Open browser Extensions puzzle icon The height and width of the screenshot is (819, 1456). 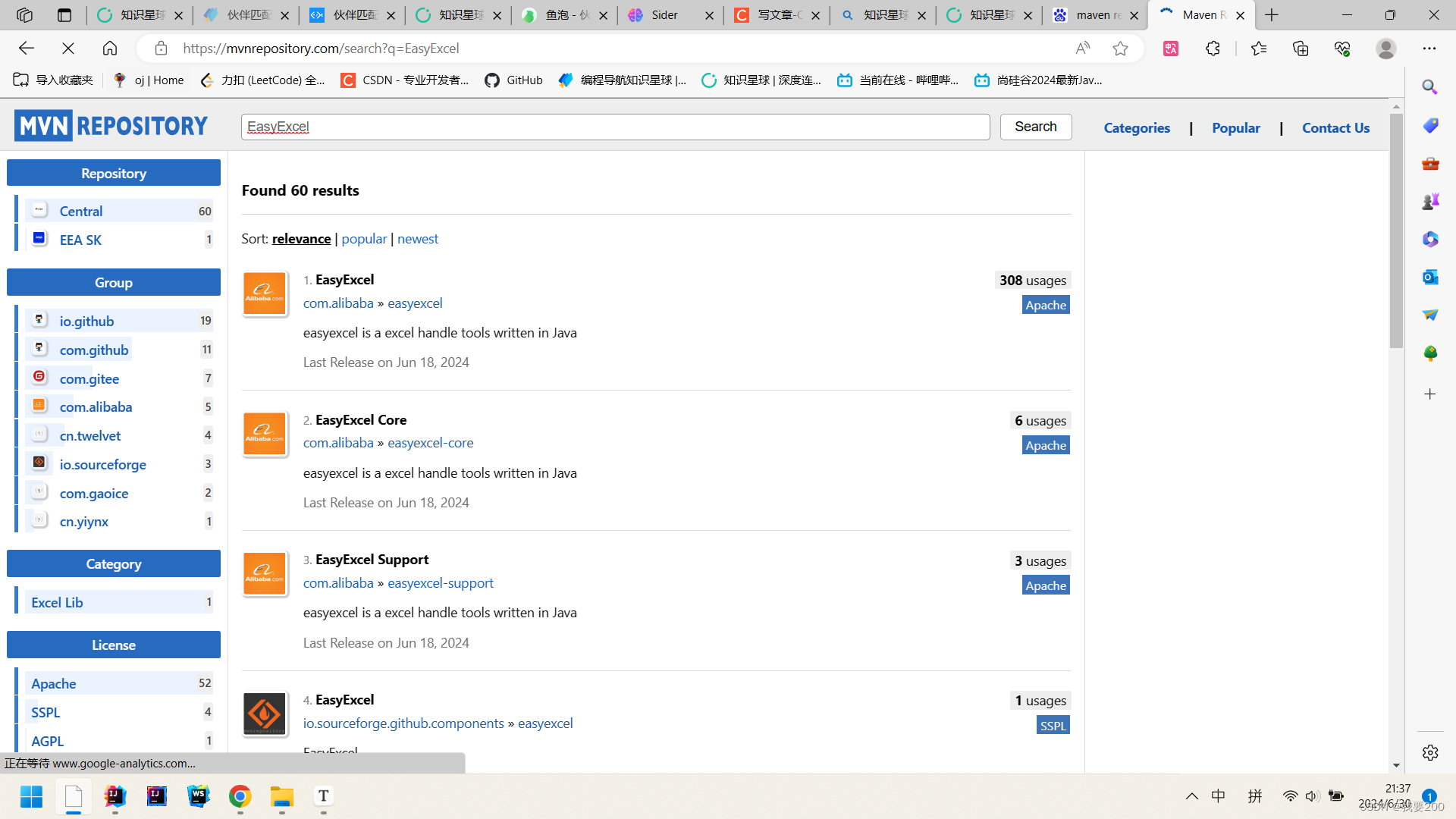1213,49
